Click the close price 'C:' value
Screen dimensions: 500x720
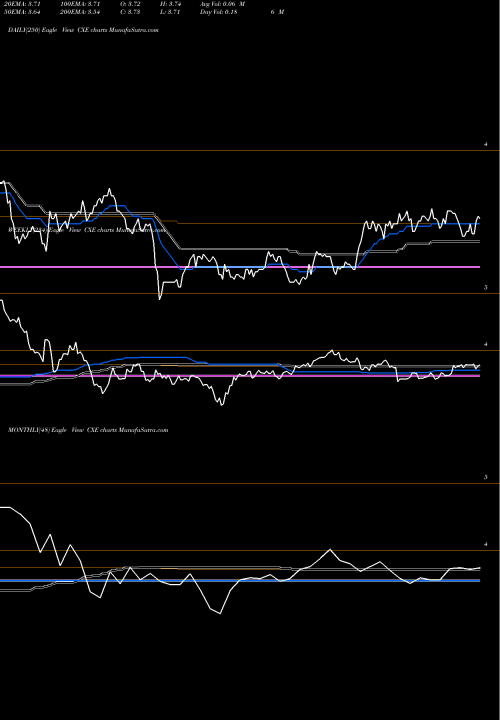130,12
